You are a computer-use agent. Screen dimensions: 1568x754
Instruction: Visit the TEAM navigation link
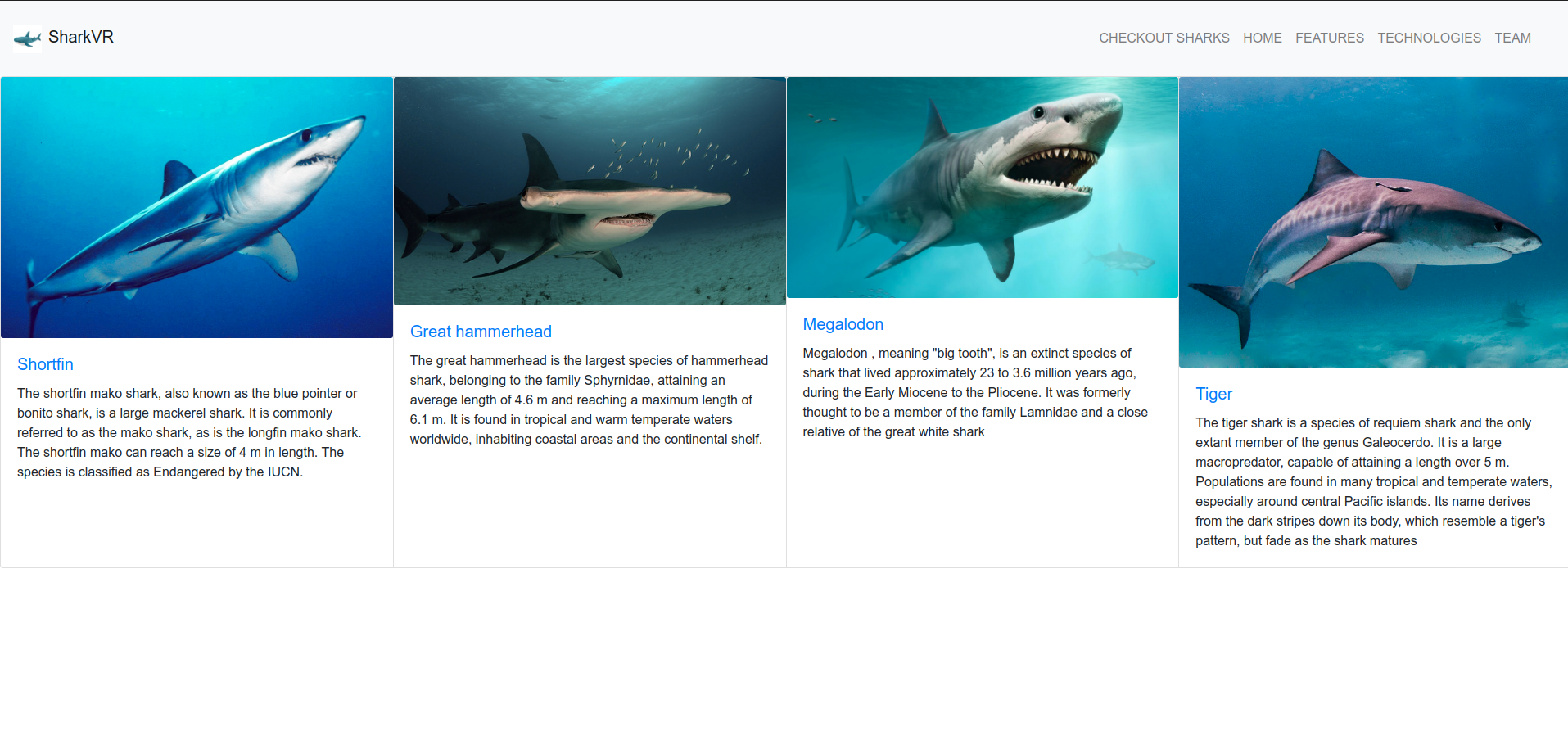tap(1512, 38)
